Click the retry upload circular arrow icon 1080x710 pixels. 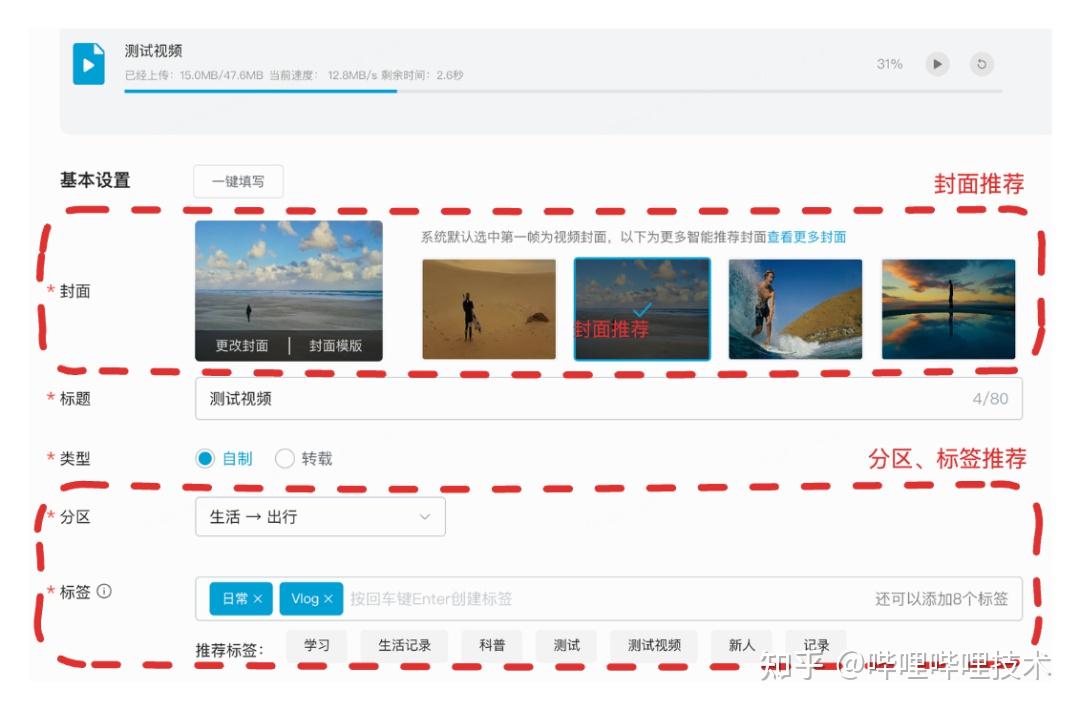pyautogui.click(x=981, y=63)
